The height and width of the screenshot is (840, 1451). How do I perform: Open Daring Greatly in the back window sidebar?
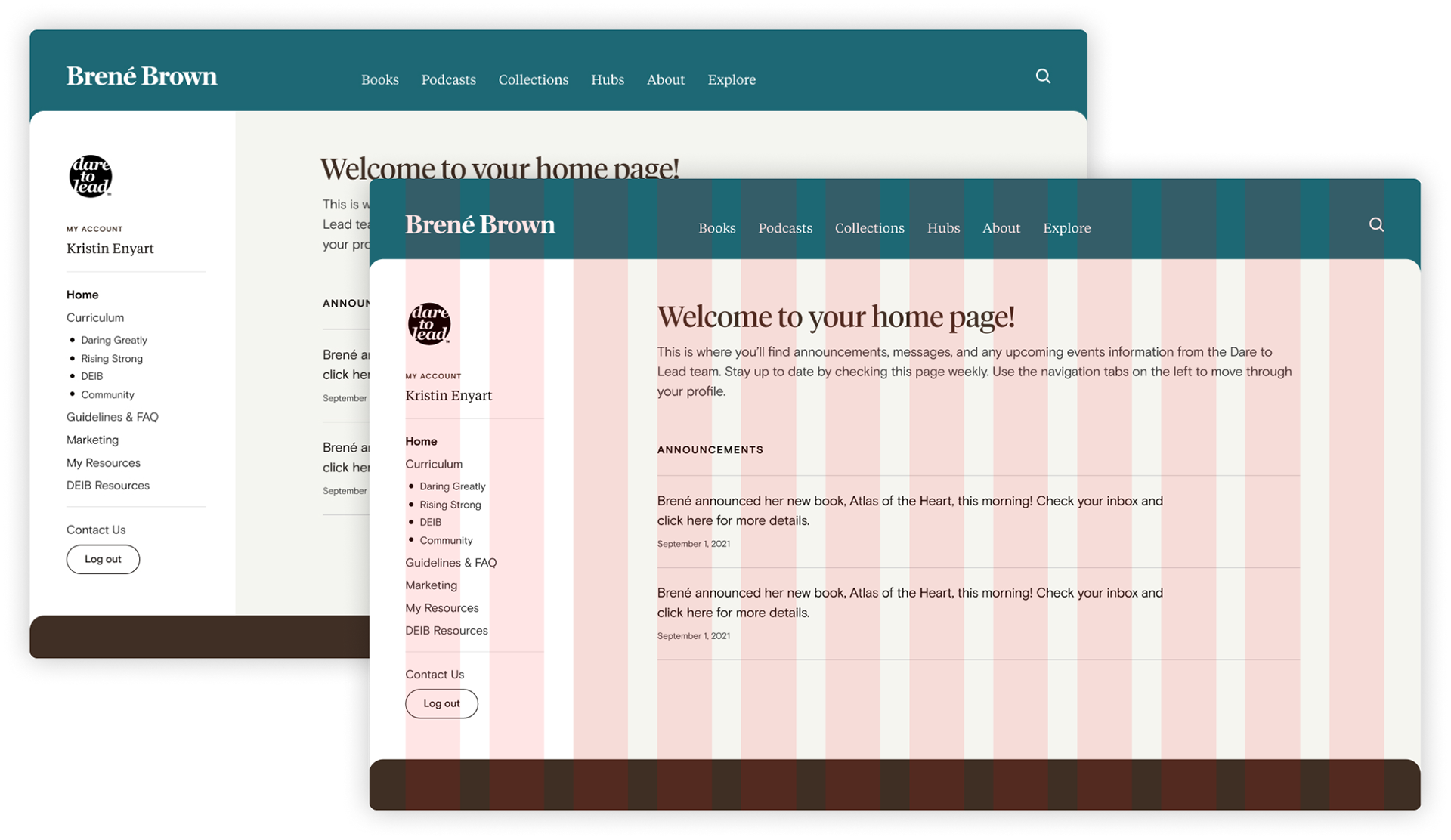click(x=113, y=340)
